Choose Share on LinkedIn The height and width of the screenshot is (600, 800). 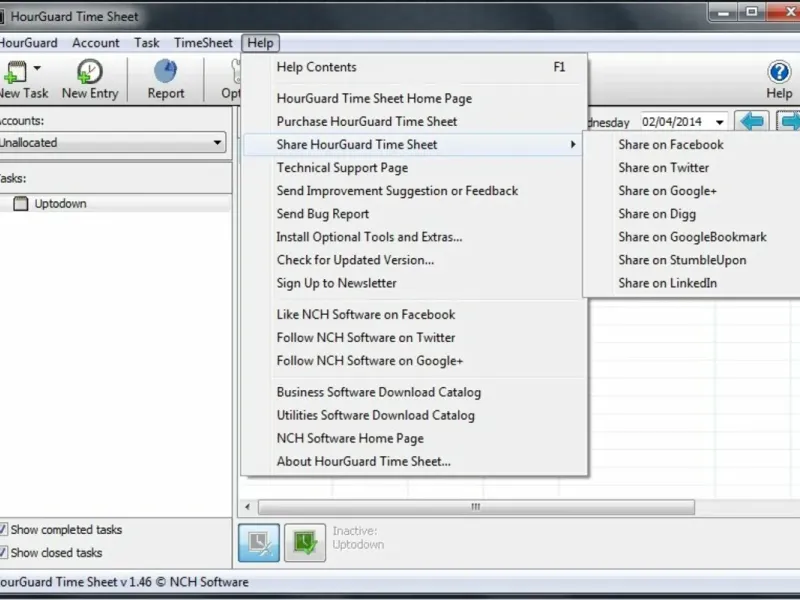692,283
